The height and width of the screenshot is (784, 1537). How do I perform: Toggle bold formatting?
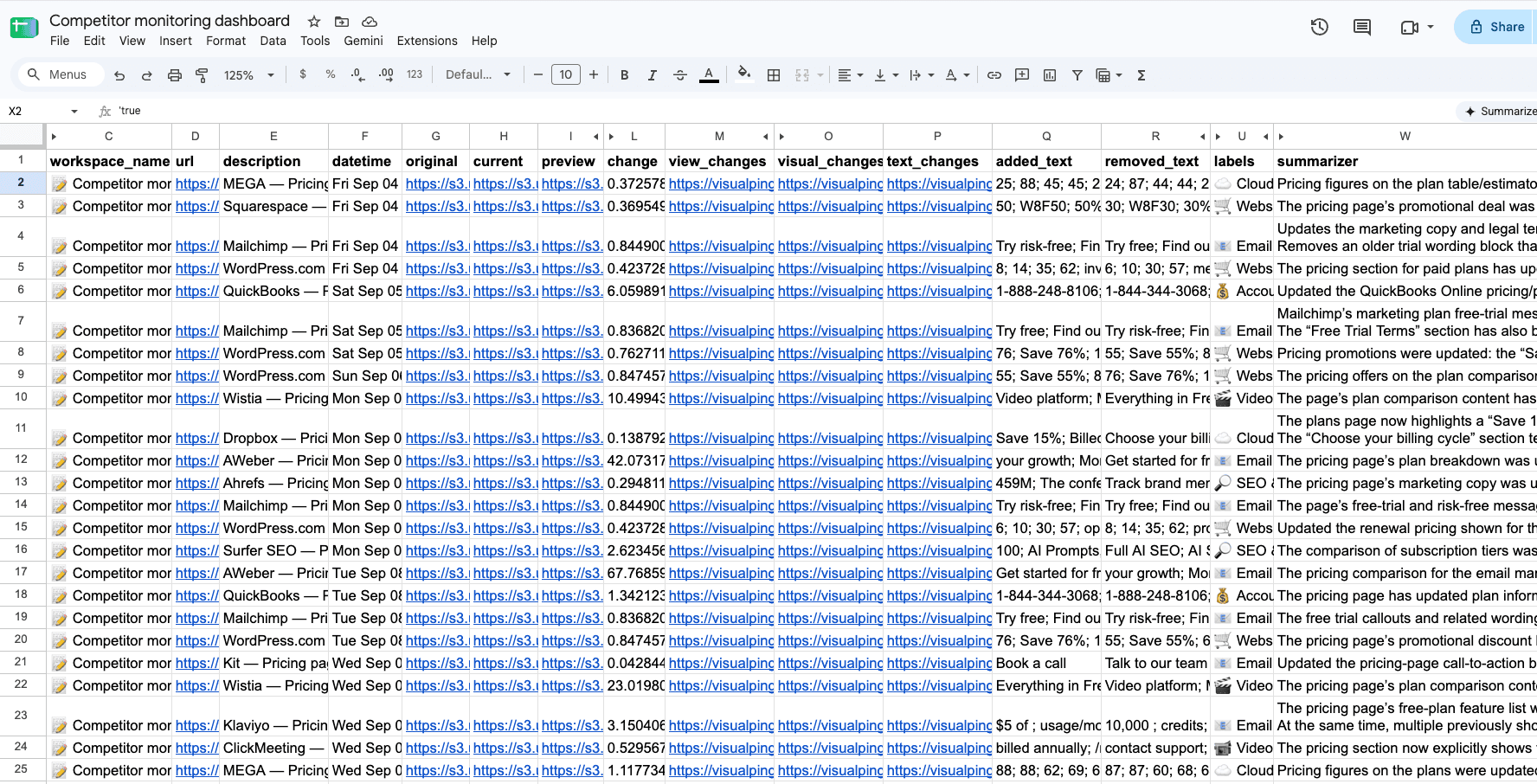click(x=624, y=75)
